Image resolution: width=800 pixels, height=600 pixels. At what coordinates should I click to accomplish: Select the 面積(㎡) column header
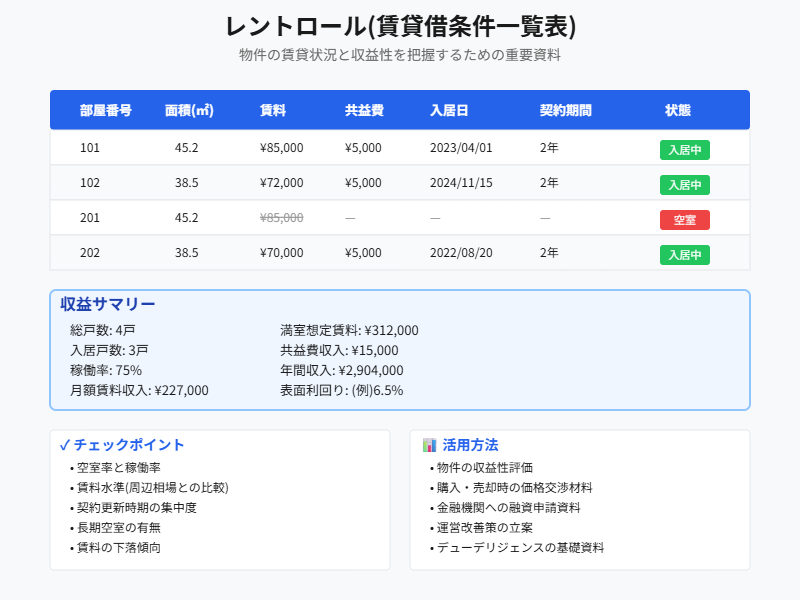(x=189, y=110)
